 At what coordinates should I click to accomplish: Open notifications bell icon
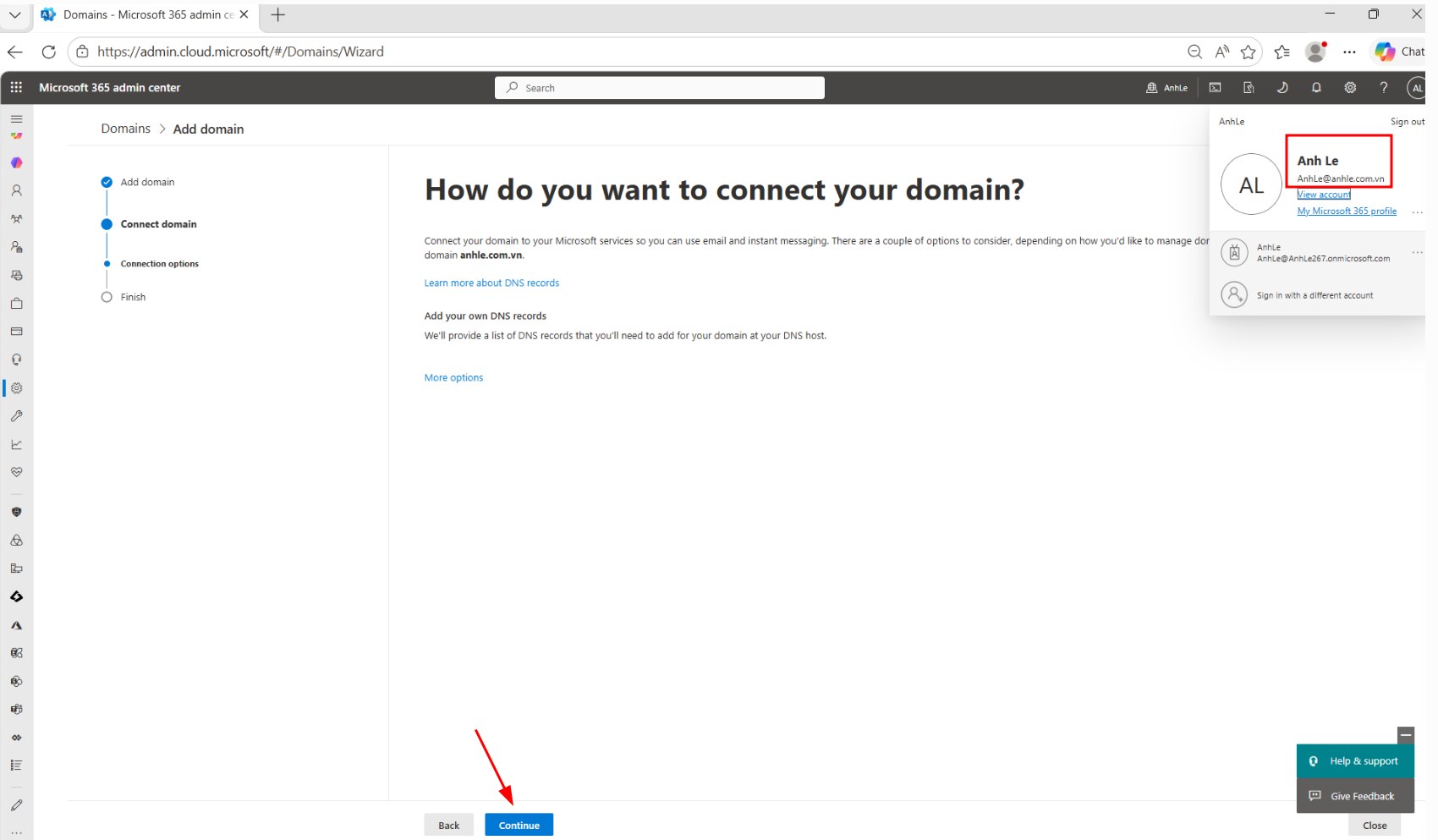pos(1316,88)
